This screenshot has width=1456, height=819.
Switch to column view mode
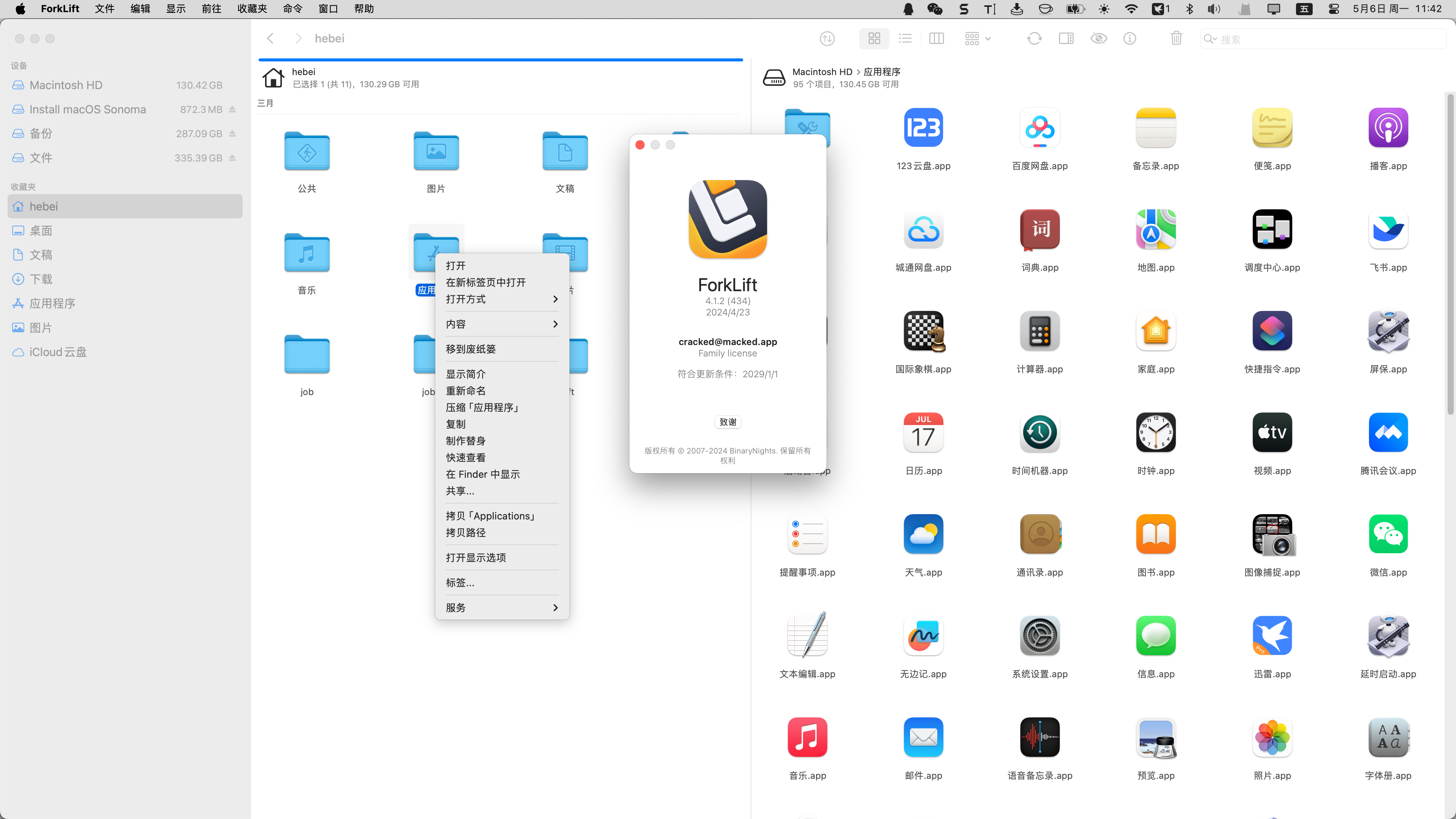coord(936,38)
